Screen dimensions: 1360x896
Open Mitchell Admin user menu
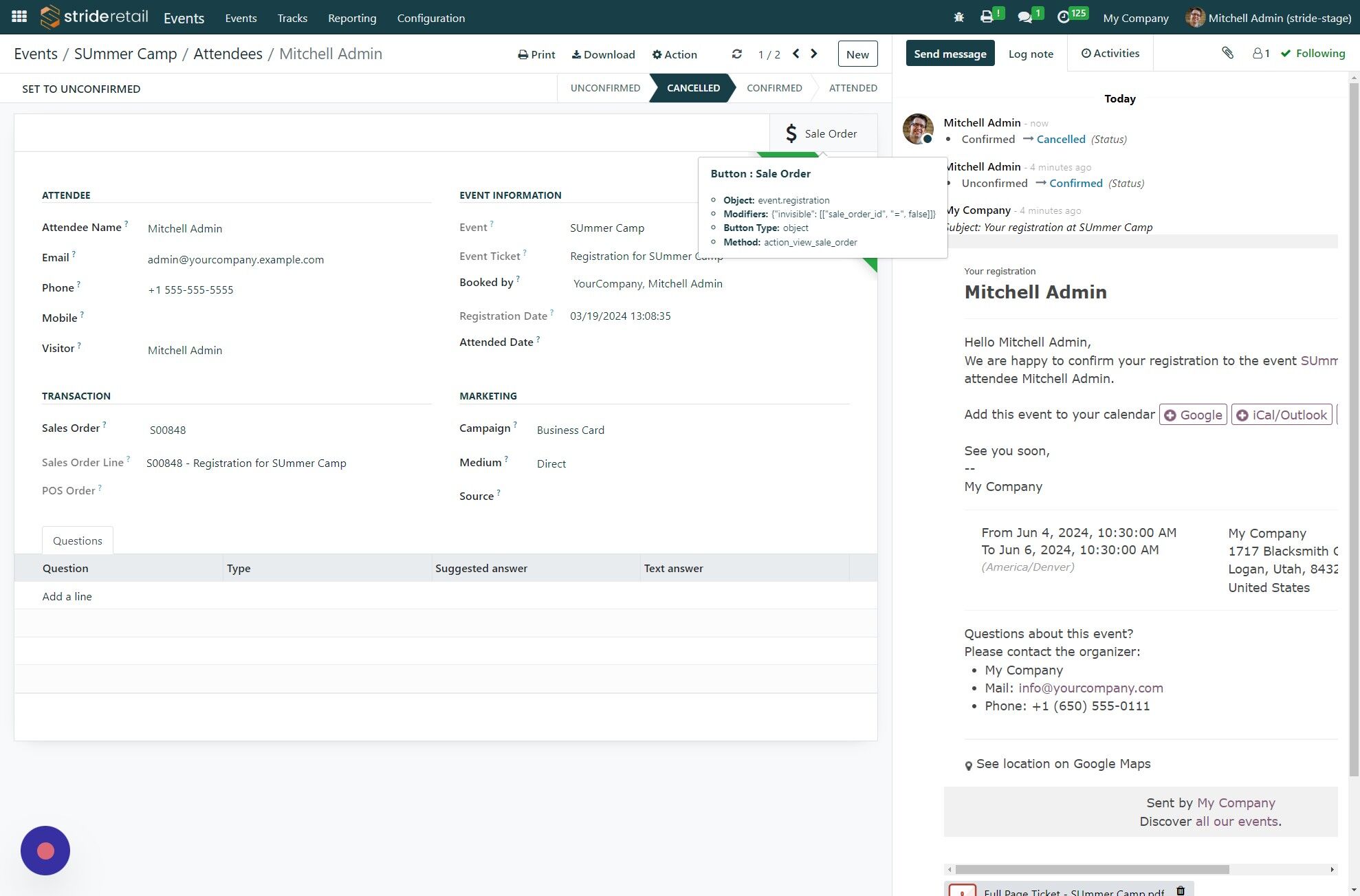pyautogui.click(x=1269, y=18)
